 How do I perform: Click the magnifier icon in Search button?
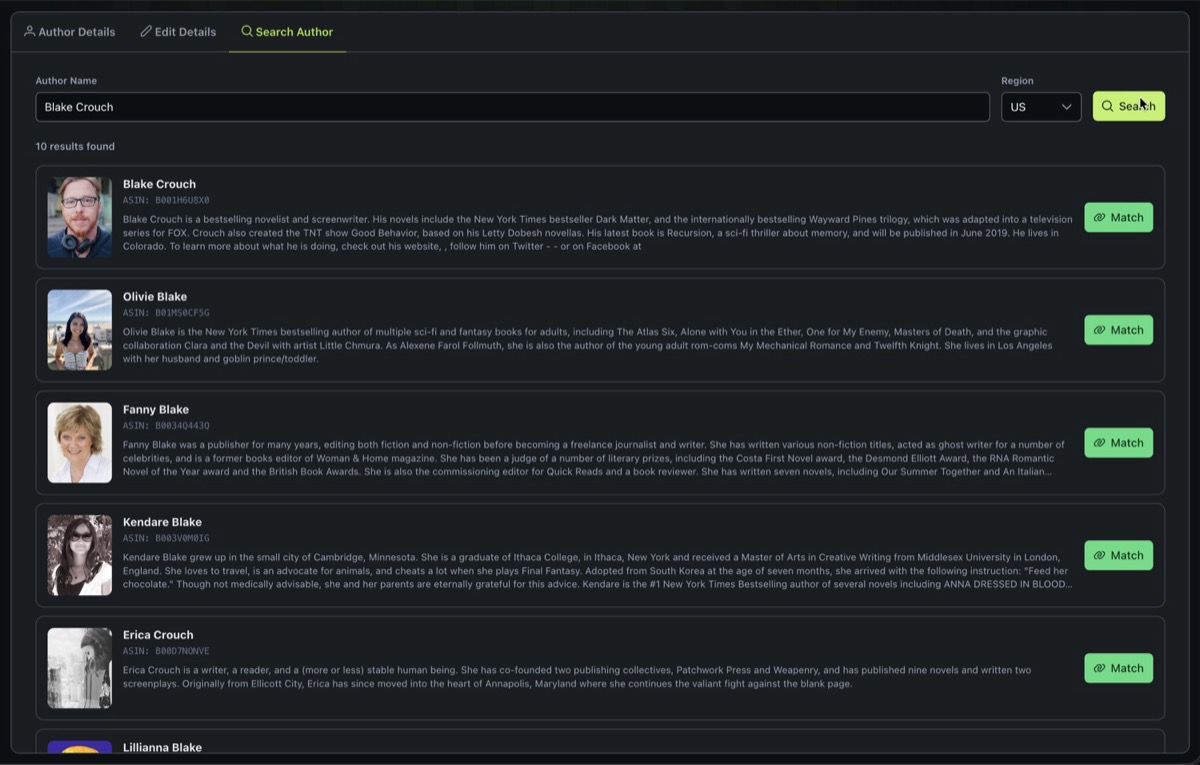click(1107, 106)
